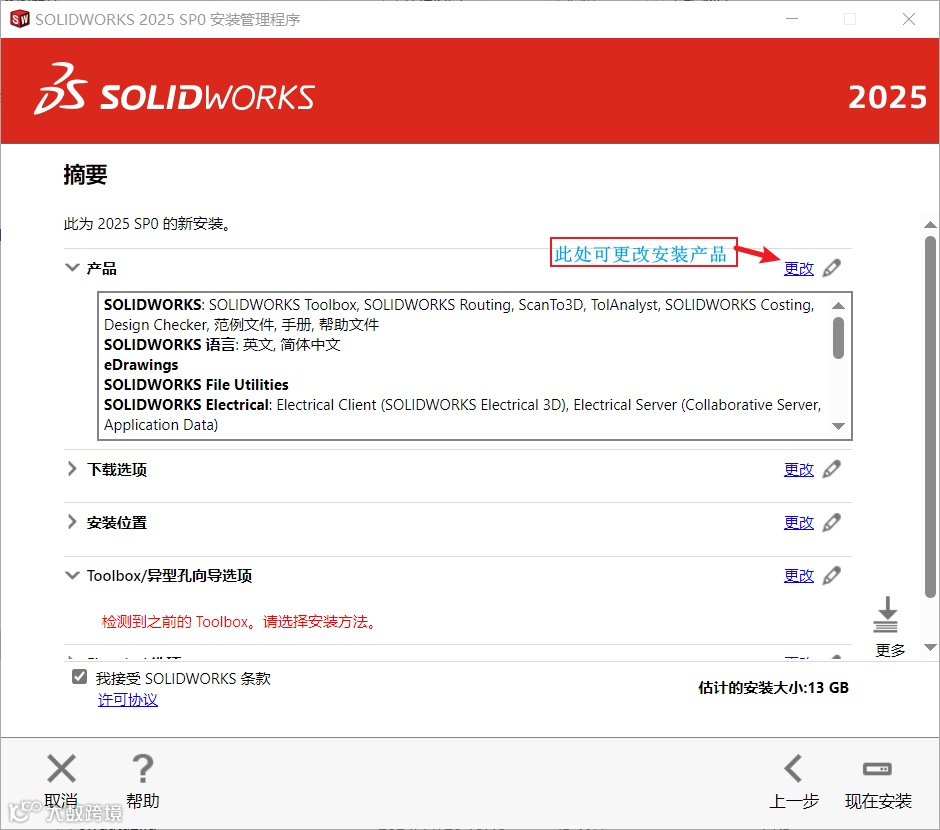Click main summary scrollbar down arrow
This screenshot has height=830, width=940.
pyautogui.click(x=930, y=647)
